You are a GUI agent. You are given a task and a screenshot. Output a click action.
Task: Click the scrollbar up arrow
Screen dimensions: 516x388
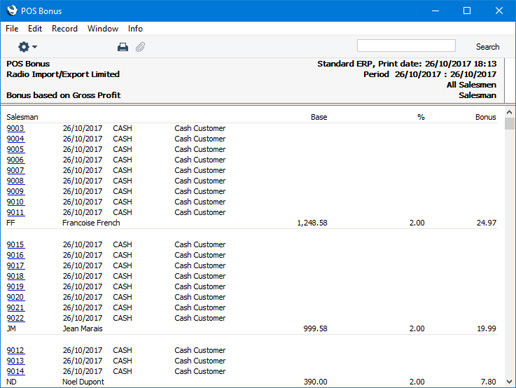[x=509, y=112]
